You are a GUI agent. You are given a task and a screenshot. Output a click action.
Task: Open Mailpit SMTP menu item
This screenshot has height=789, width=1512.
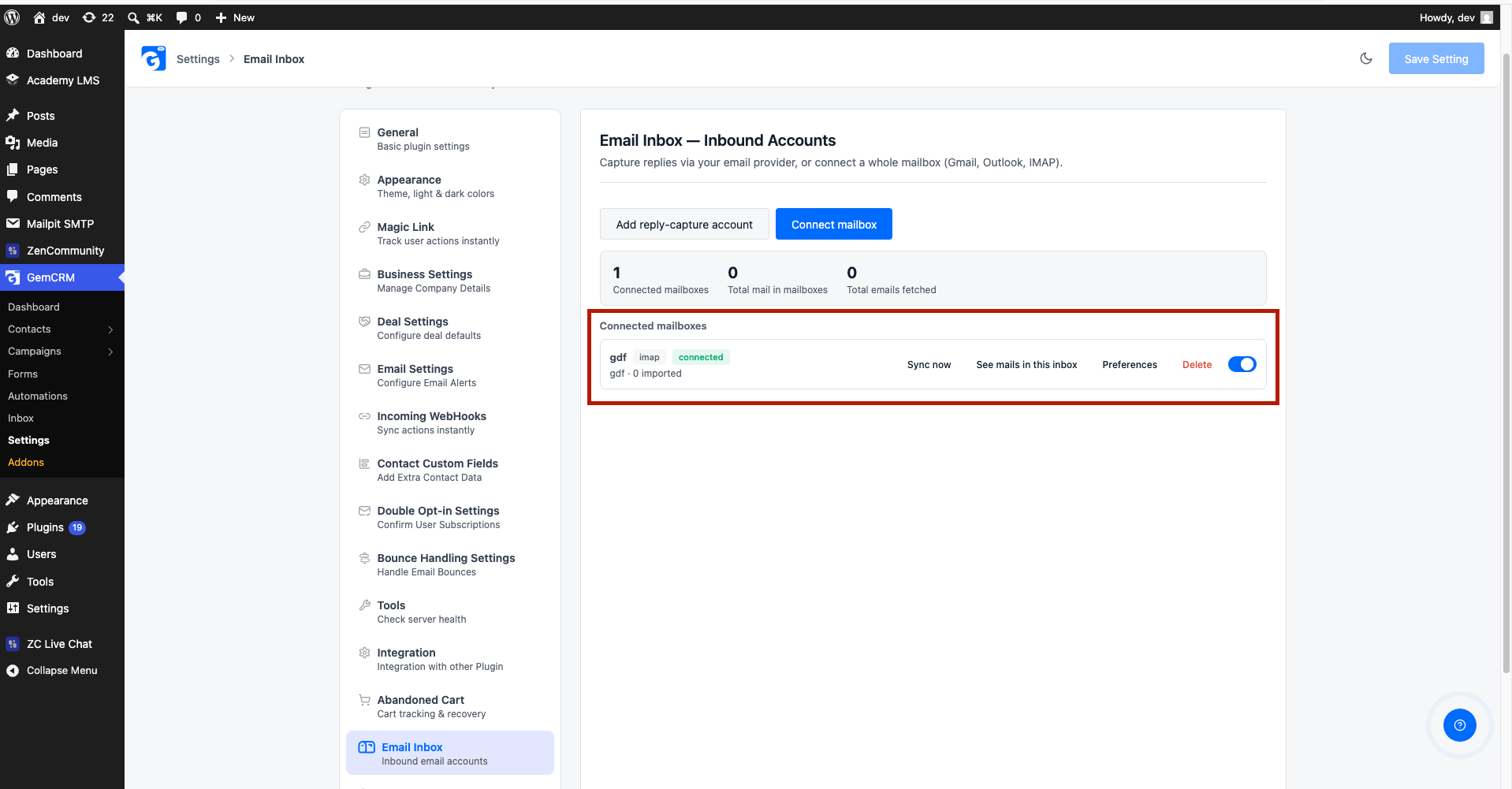[x=62, y=224]
